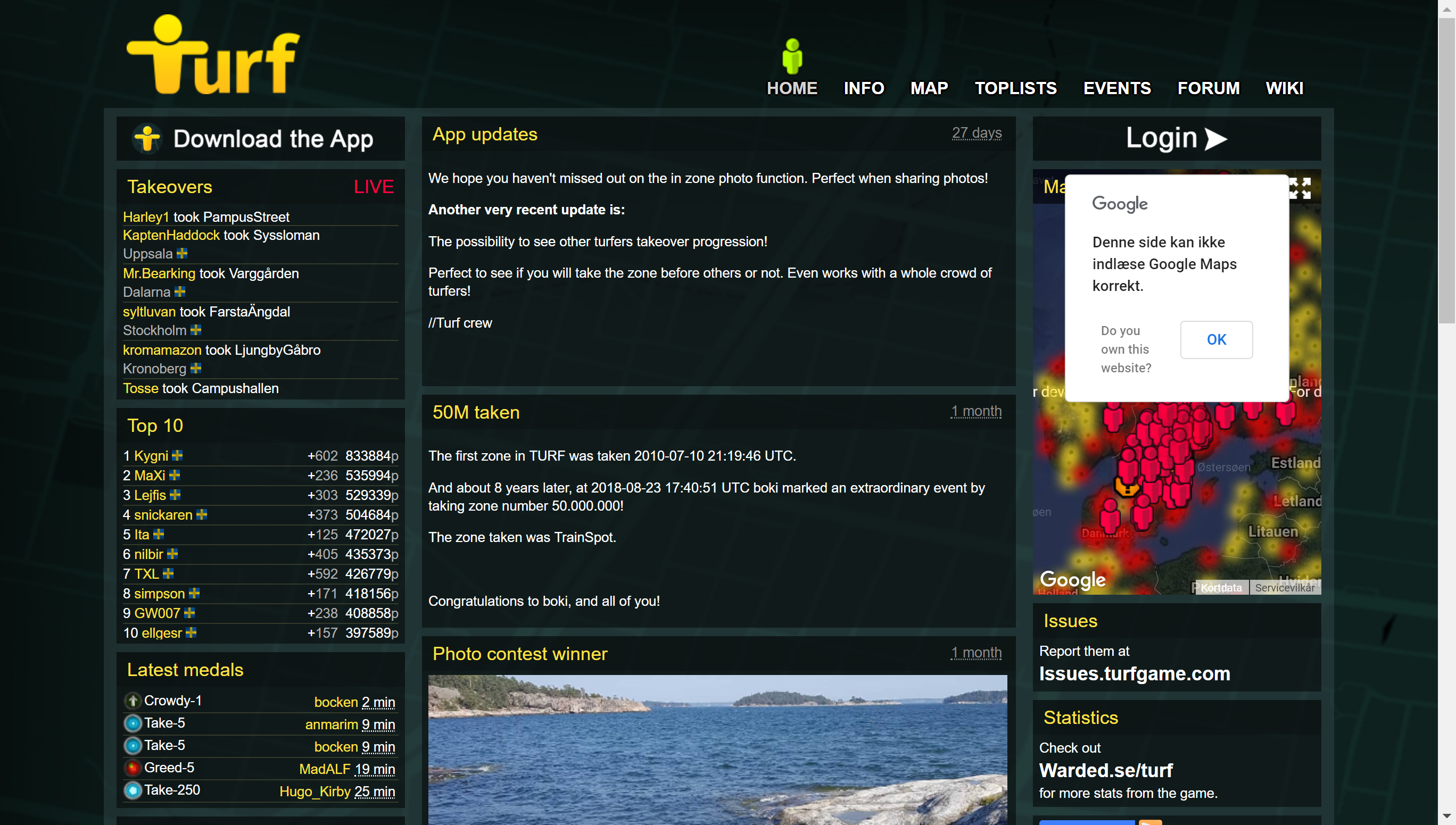Open top player Lejfis
Viewport: 1456px width, 825px height.
pos(150,495)
